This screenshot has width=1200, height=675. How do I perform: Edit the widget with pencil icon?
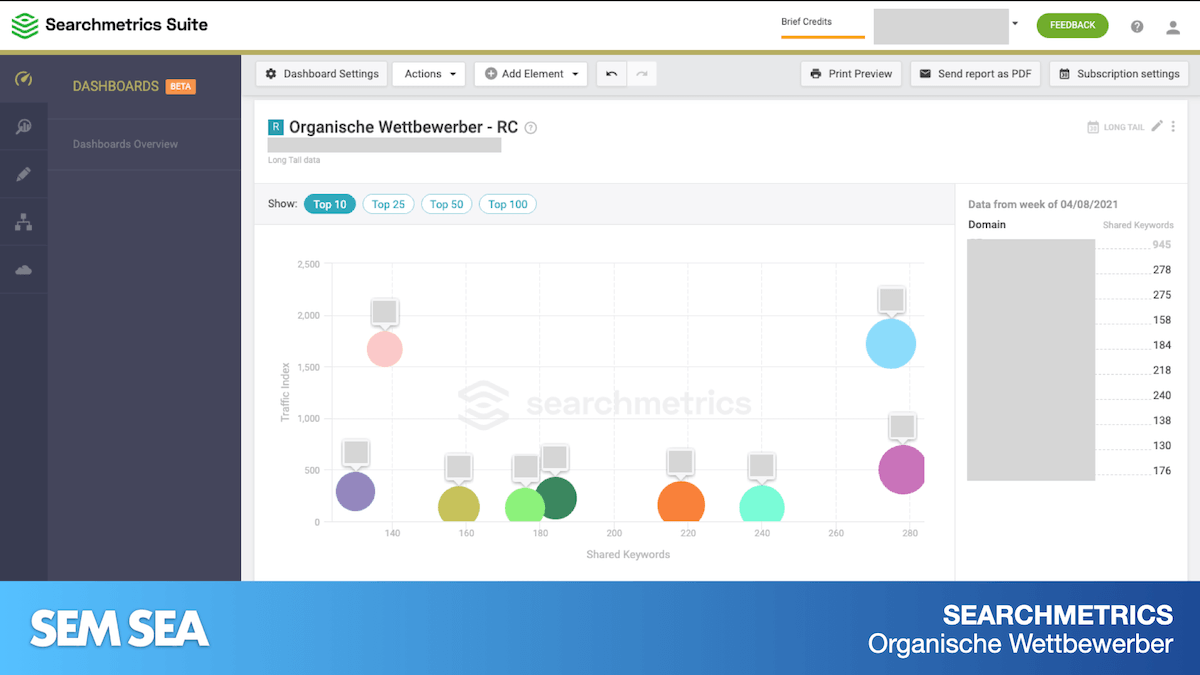1157,127
